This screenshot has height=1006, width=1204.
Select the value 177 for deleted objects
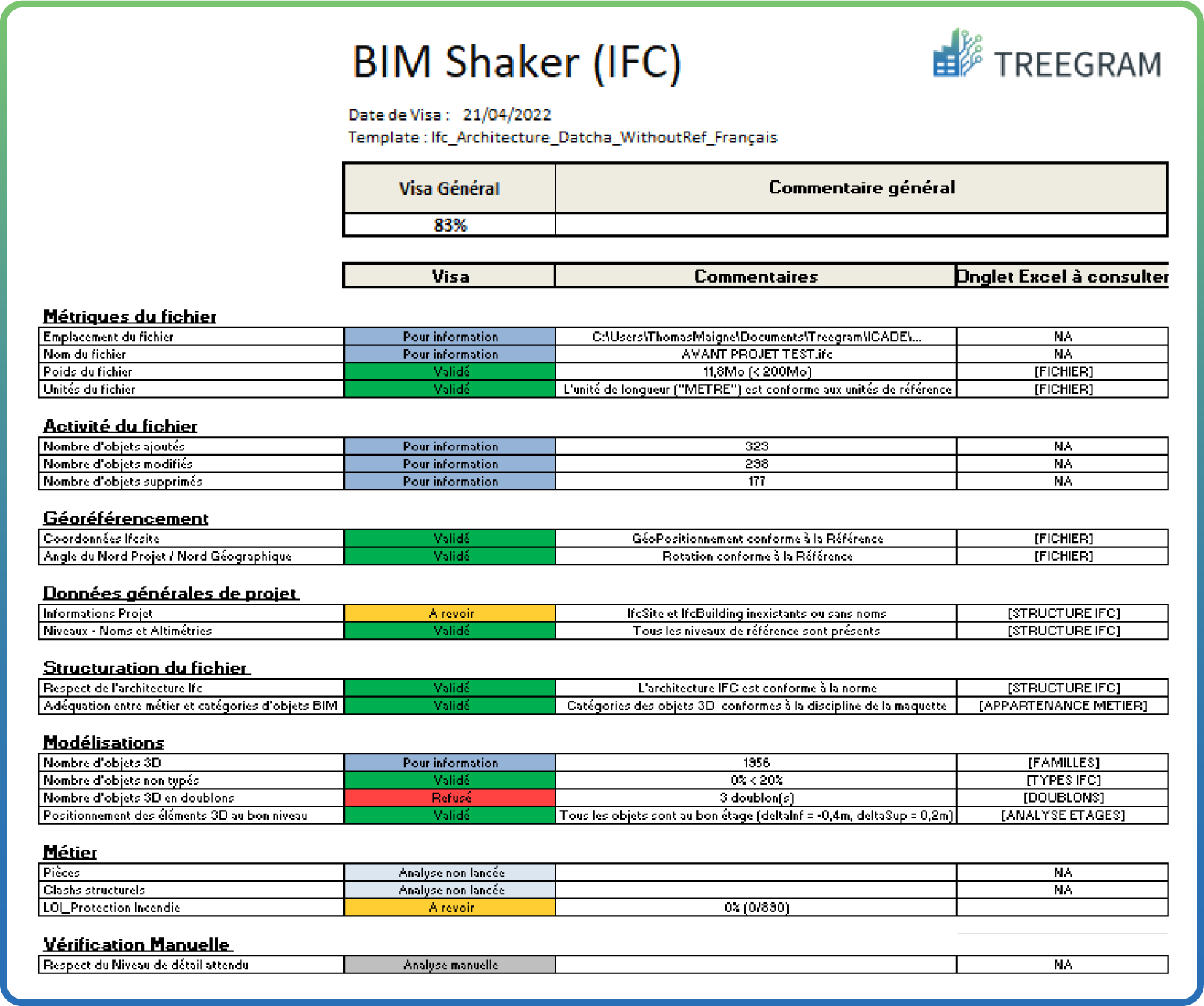coord(756,482)
